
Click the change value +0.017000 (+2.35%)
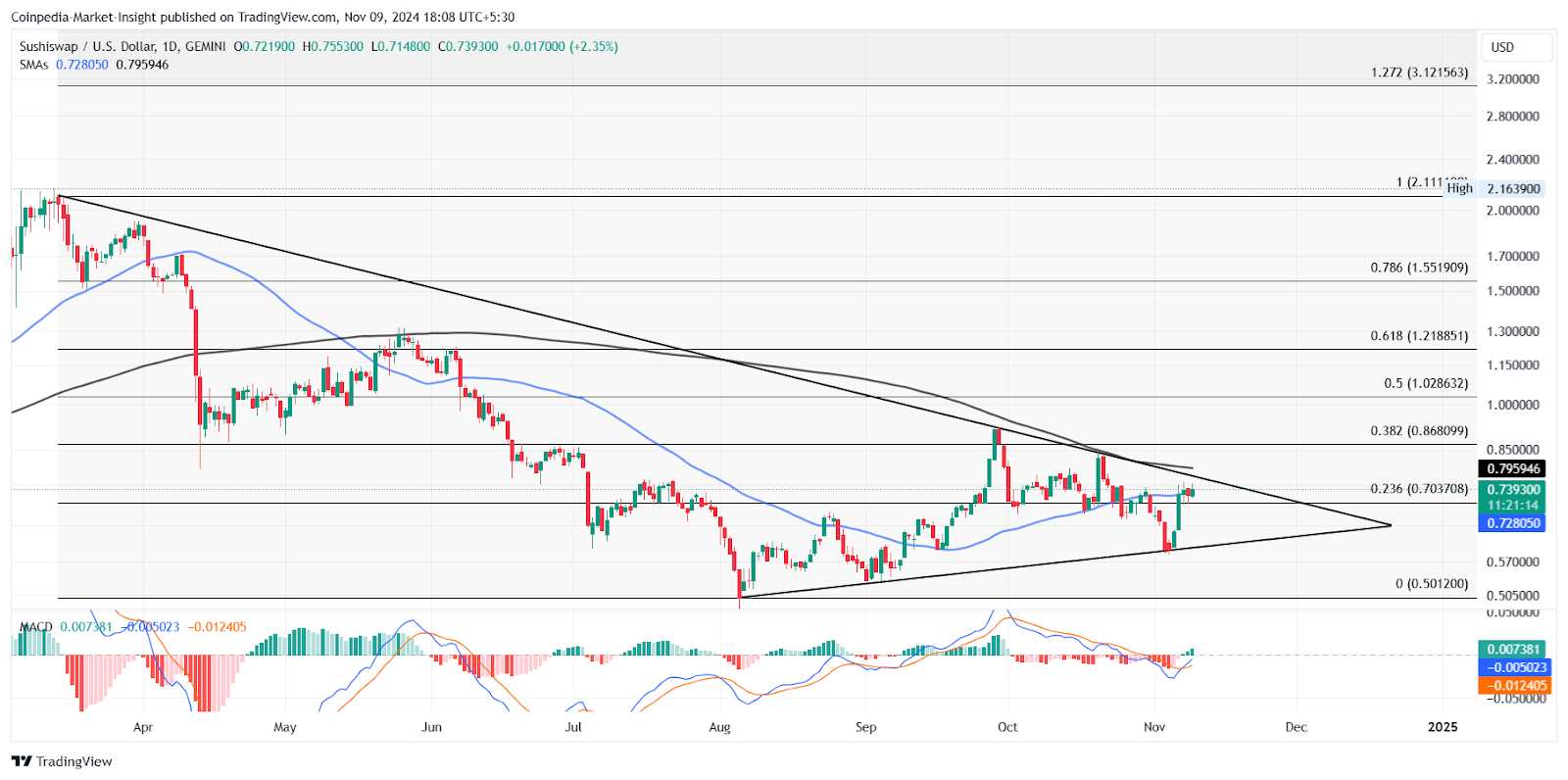pyautogui.click(x=562, y=46)
